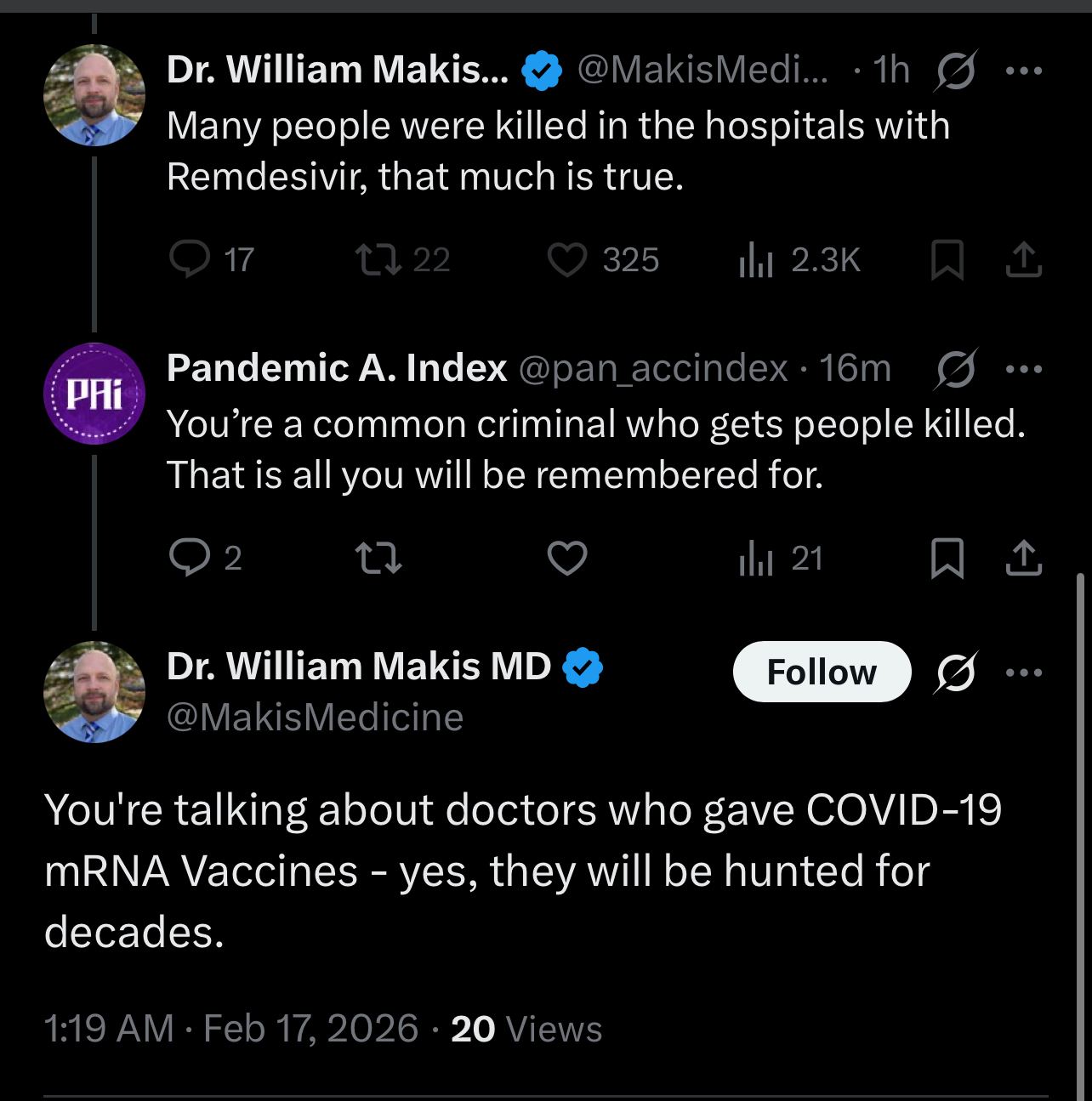
Task: Open the @MakisMedicine profile handle
Action: point(315,718)
